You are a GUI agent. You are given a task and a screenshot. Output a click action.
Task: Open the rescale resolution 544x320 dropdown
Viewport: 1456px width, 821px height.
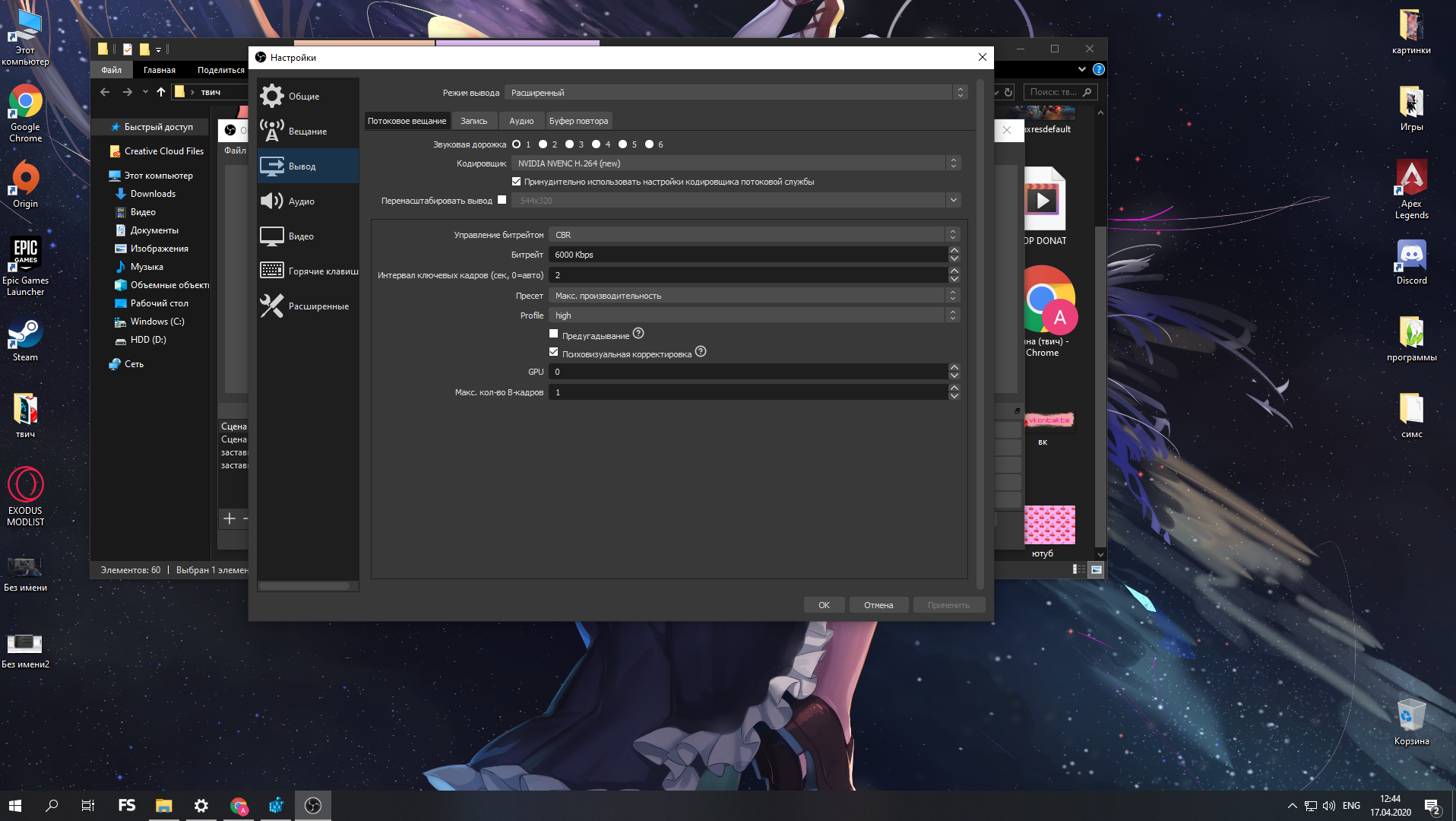(x=736, y=201)
